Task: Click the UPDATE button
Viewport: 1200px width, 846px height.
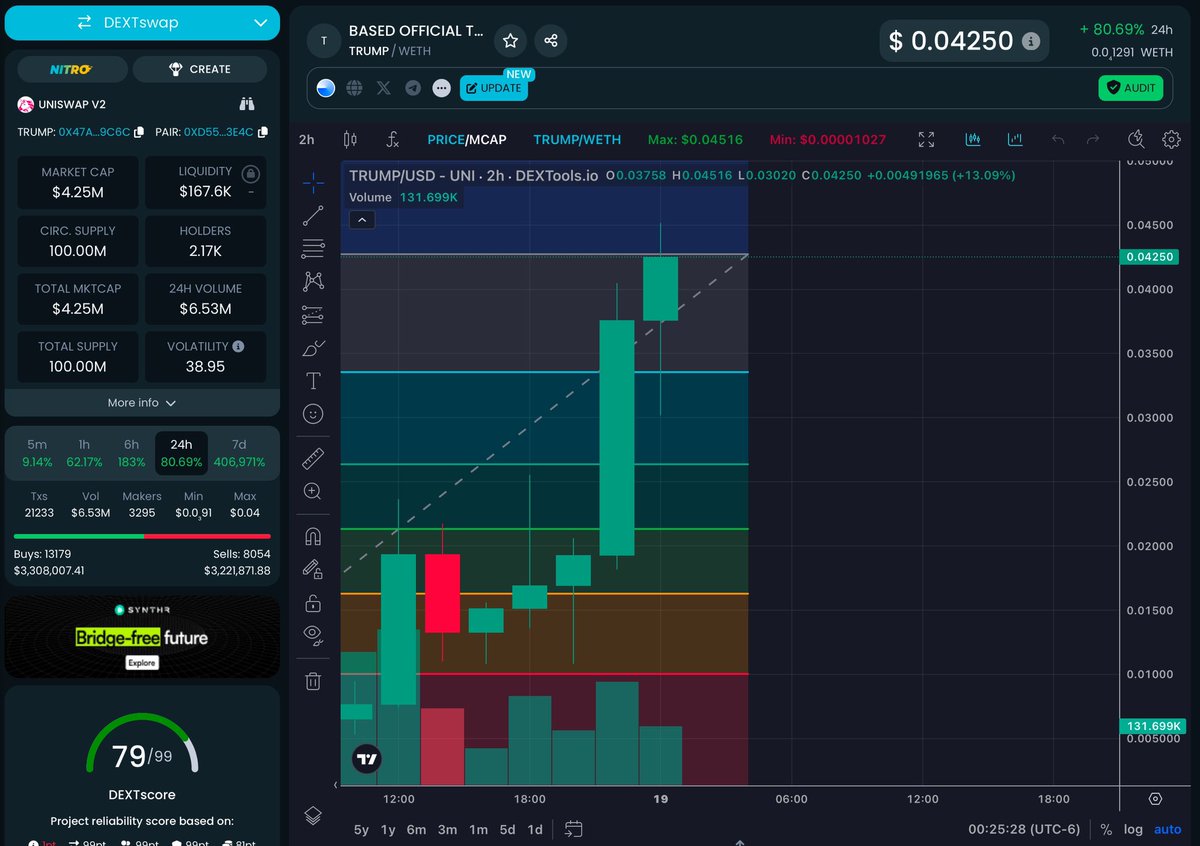Action: coord(493,88)
